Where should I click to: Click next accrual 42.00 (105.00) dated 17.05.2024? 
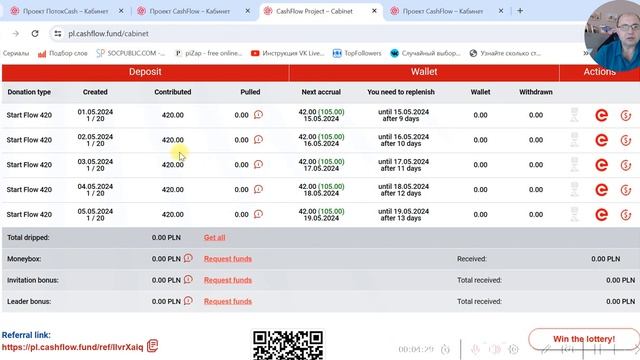(321, 165)
